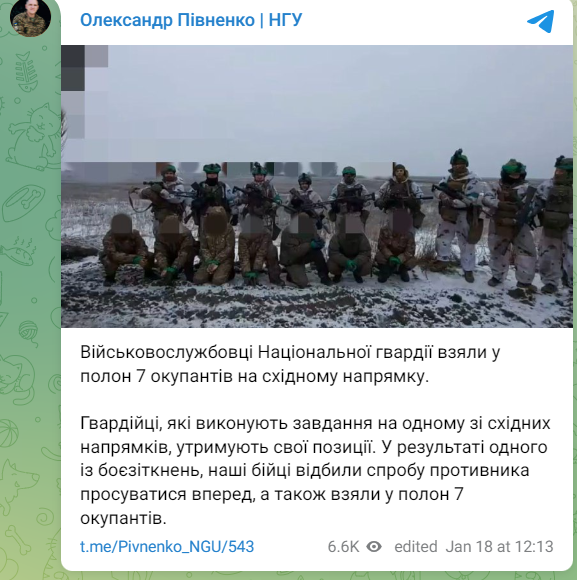The width and height of the screenshot is (577, 580).
Task: Click the pixelated watermark on the photo
Action: pyautogui.click(x=84, y=91)
